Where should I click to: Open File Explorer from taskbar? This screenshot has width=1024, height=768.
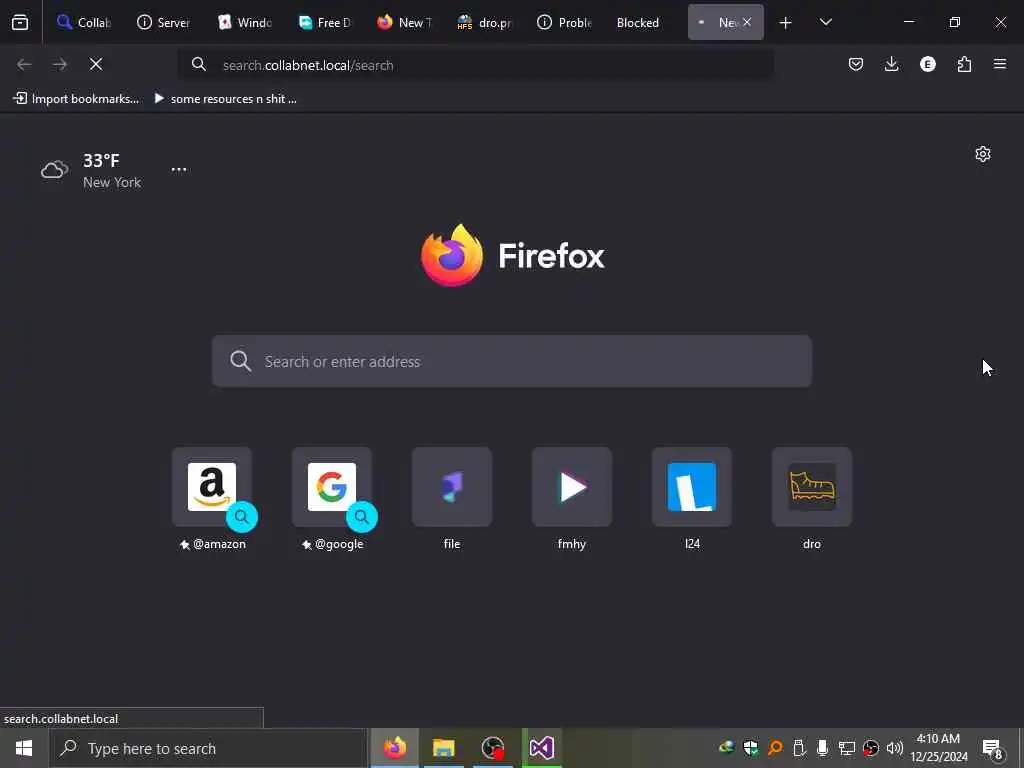[x=443, y=748]
